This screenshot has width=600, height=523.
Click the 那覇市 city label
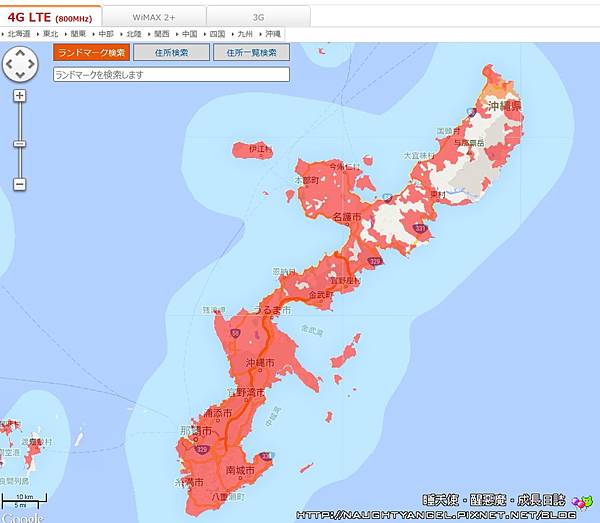click(196, 431)
